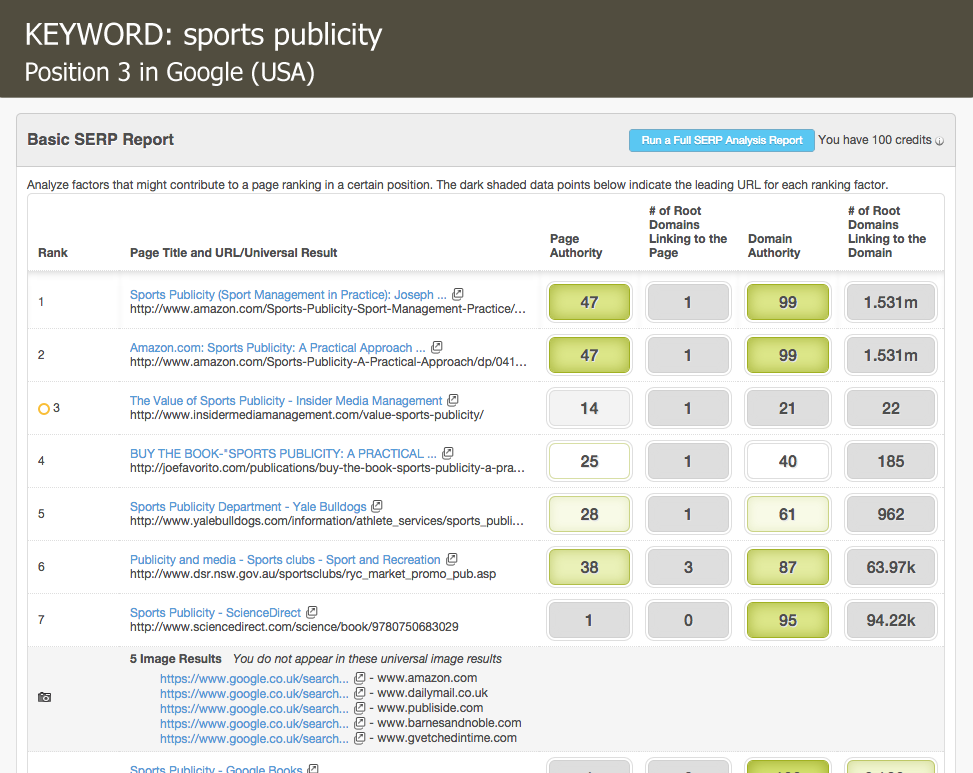This screenshot has height=773, width=973.
Task: Click the dsr.nsw.gov.au URL text
Action: [313, 574]
